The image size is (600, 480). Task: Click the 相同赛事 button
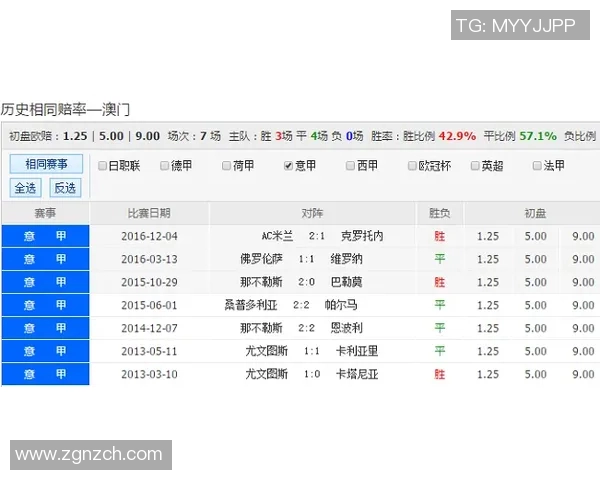(46, 164)
